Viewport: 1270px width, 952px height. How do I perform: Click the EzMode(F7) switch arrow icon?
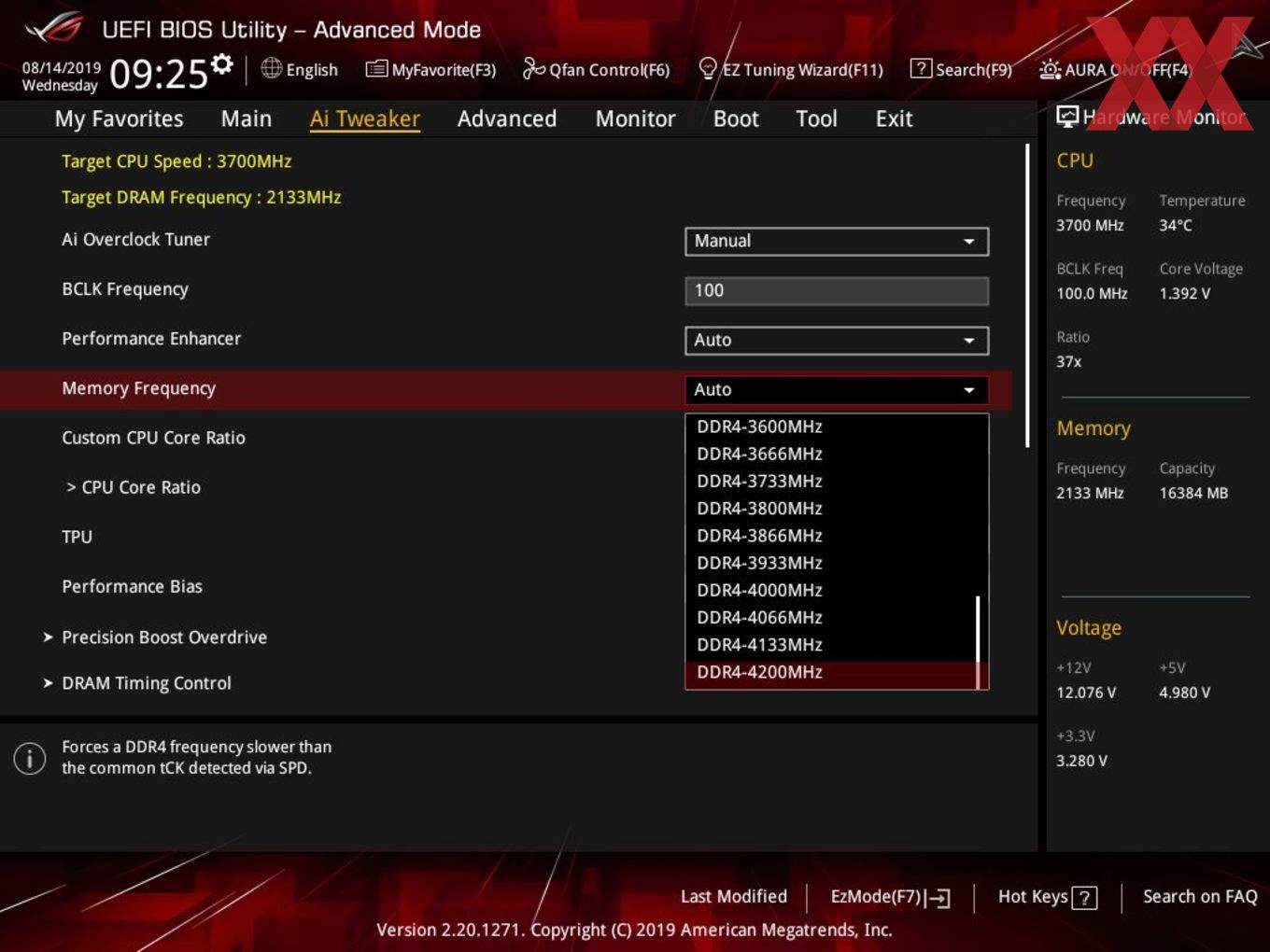pos(938,898)
